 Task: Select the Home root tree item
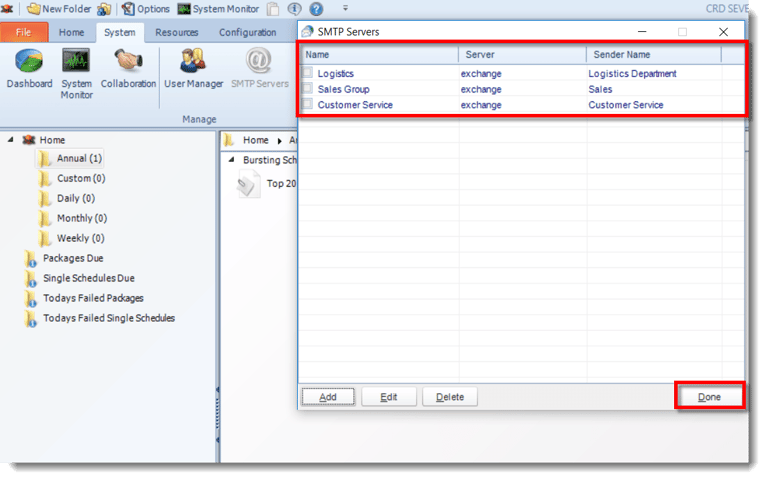click(x=52, y=140)
